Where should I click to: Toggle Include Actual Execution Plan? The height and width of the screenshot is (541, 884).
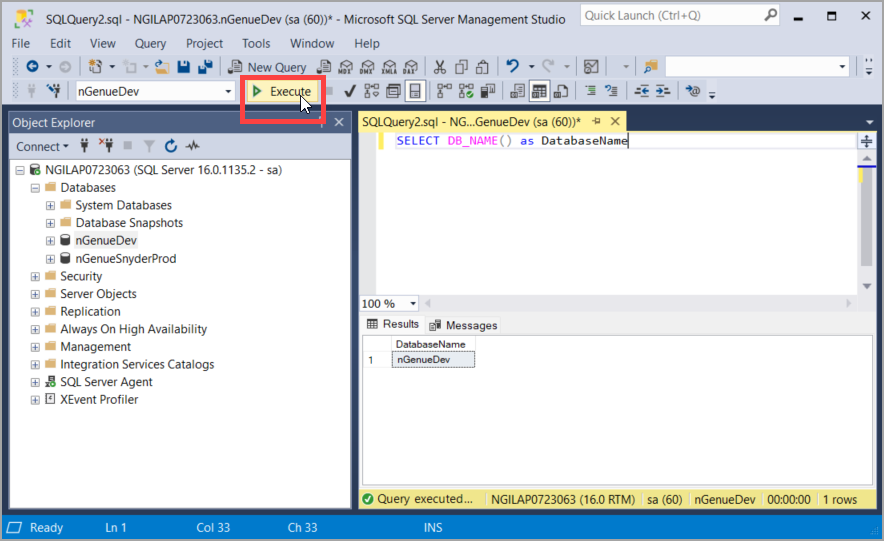click(x=444, y=91)
